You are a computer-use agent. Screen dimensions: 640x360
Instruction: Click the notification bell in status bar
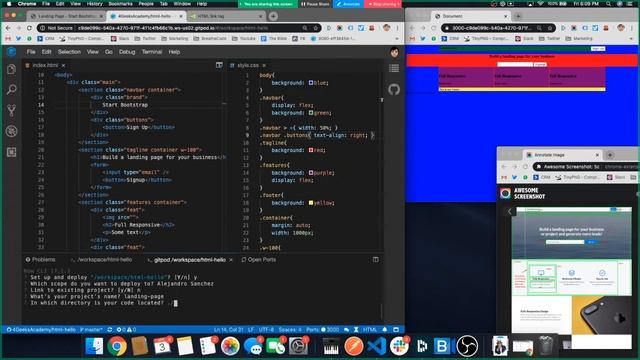[x=384, y=329]
